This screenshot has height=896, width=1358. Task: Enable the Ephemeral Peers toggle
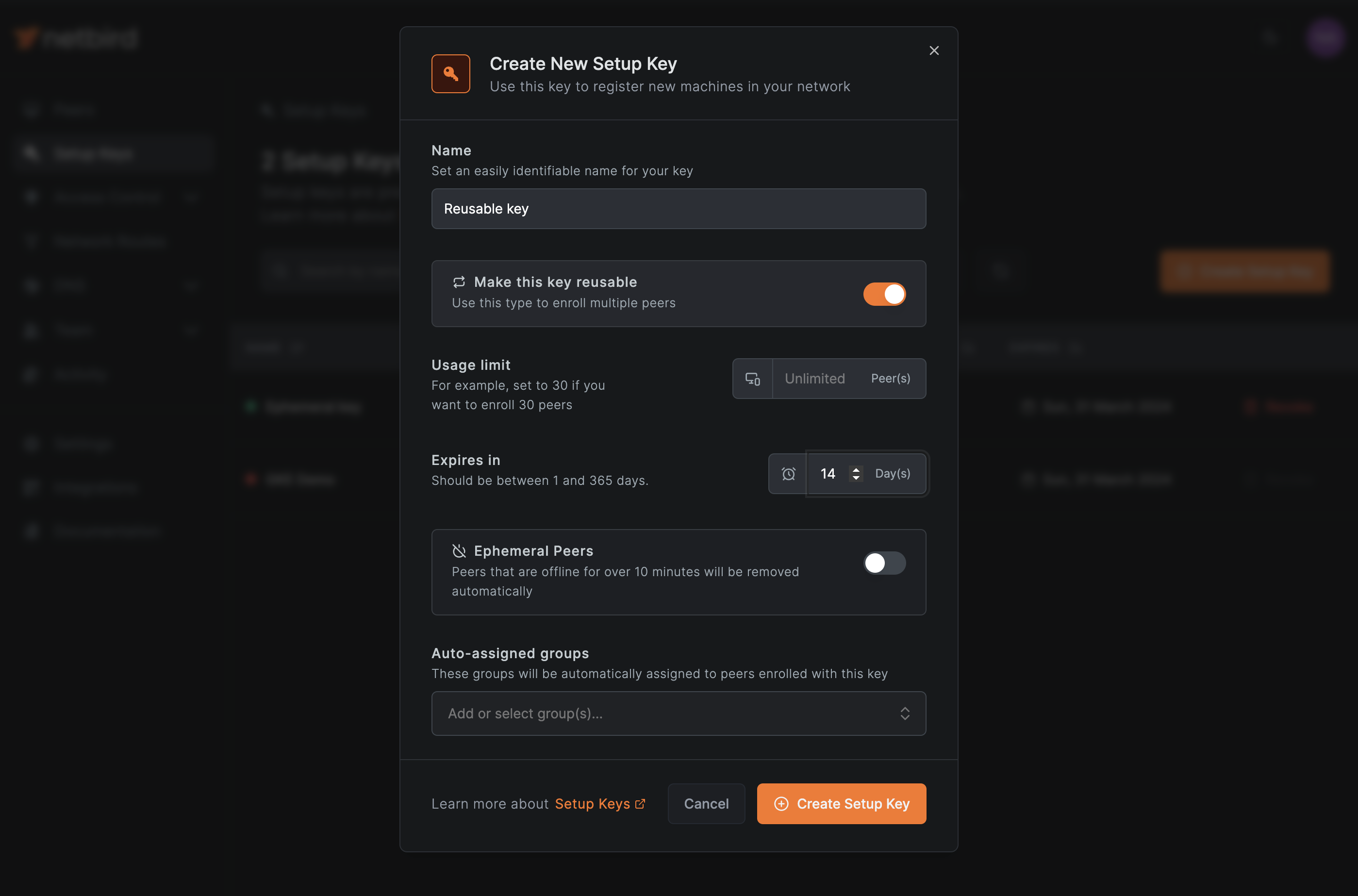pos(884,563)
